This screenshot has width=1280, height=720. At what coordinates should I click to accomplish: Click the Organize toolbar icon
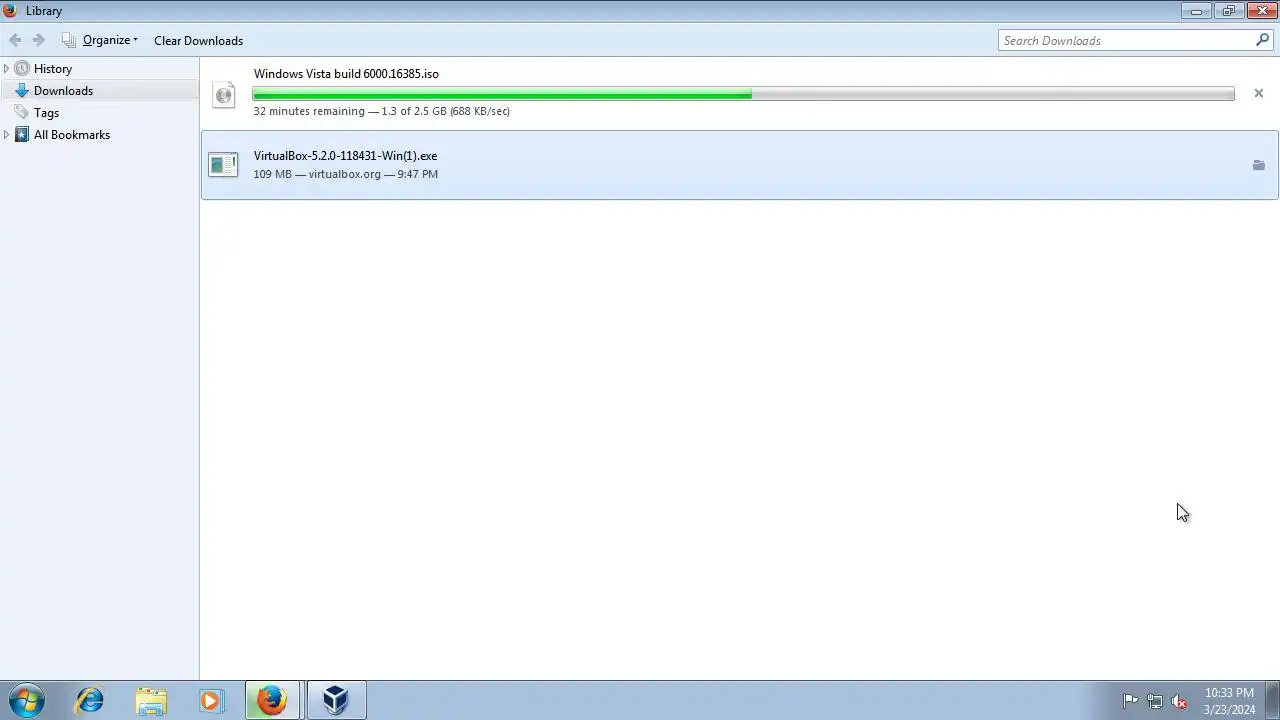coord(68,40)
